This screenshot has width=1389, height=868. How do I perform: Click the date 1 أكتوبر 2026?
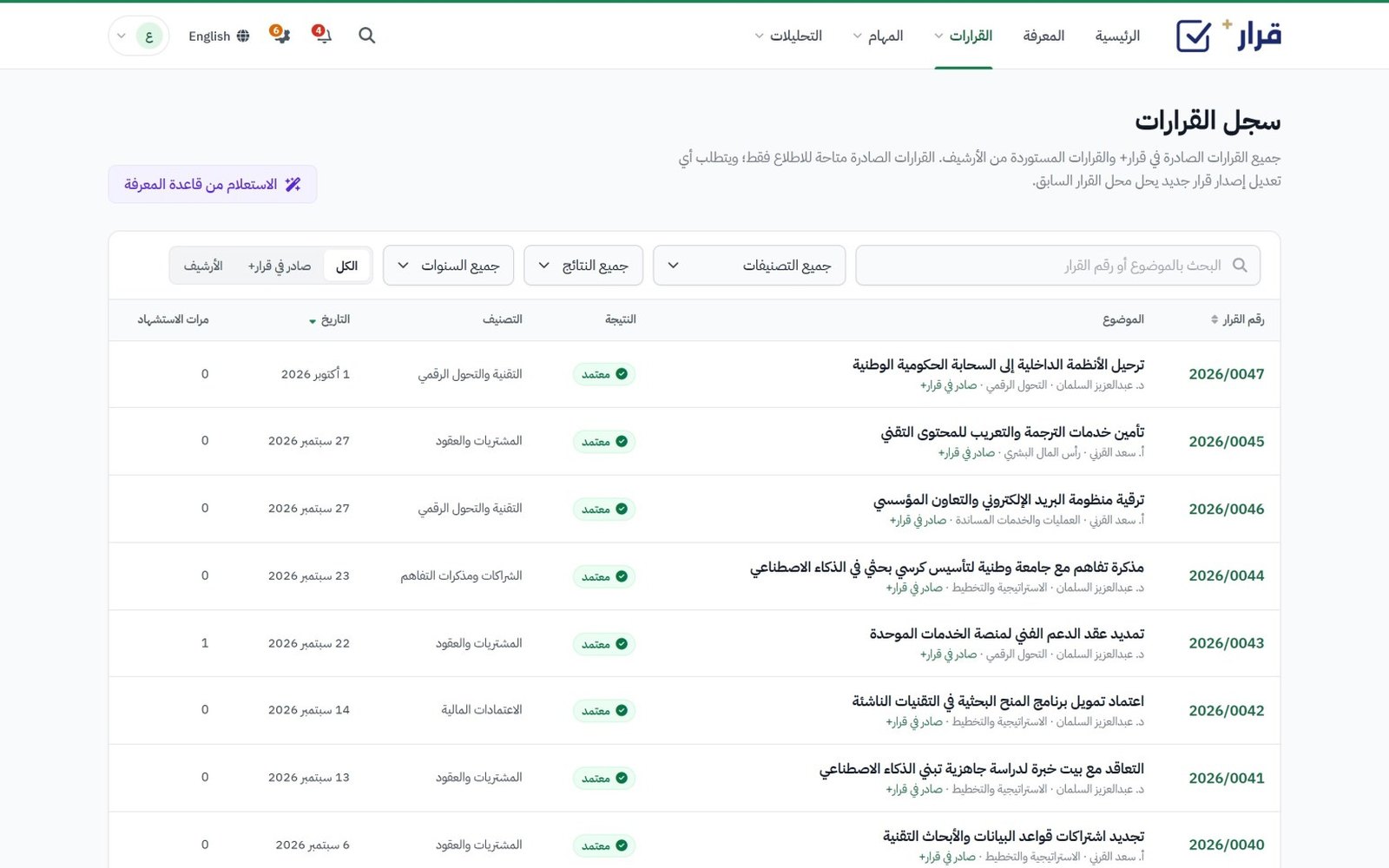(315, 374)
